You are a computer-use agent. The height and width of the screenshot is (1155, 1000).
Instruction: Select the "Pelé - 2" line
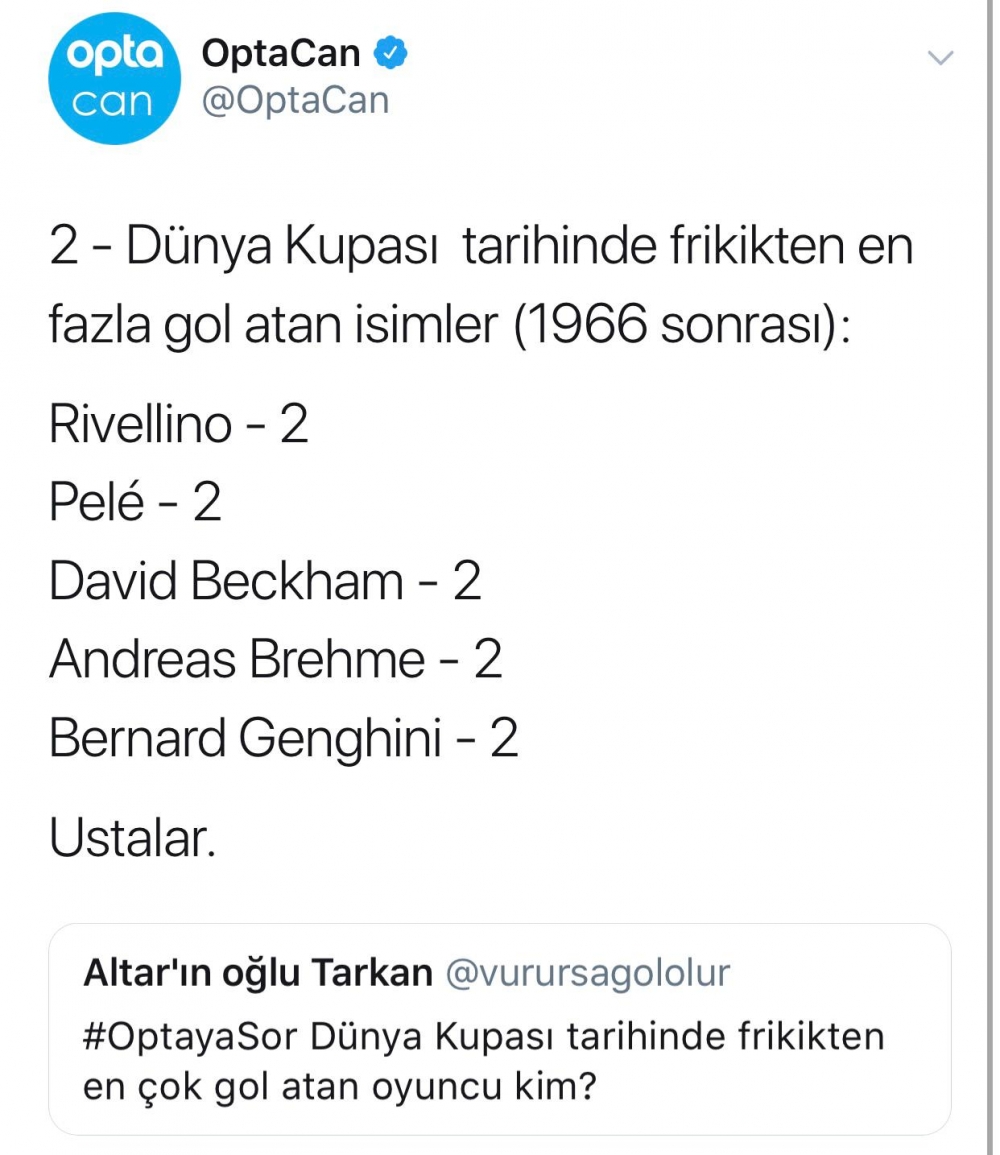[x=135, y=502]
